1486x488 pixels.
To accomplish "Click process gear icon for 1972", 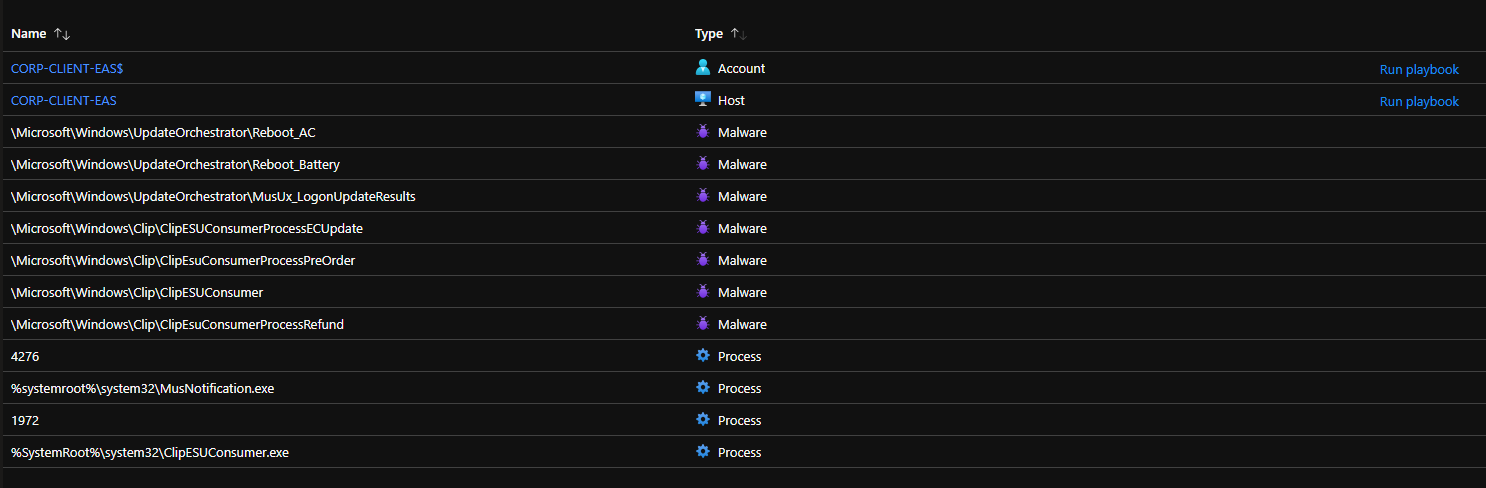I will (x=703, y=420).
